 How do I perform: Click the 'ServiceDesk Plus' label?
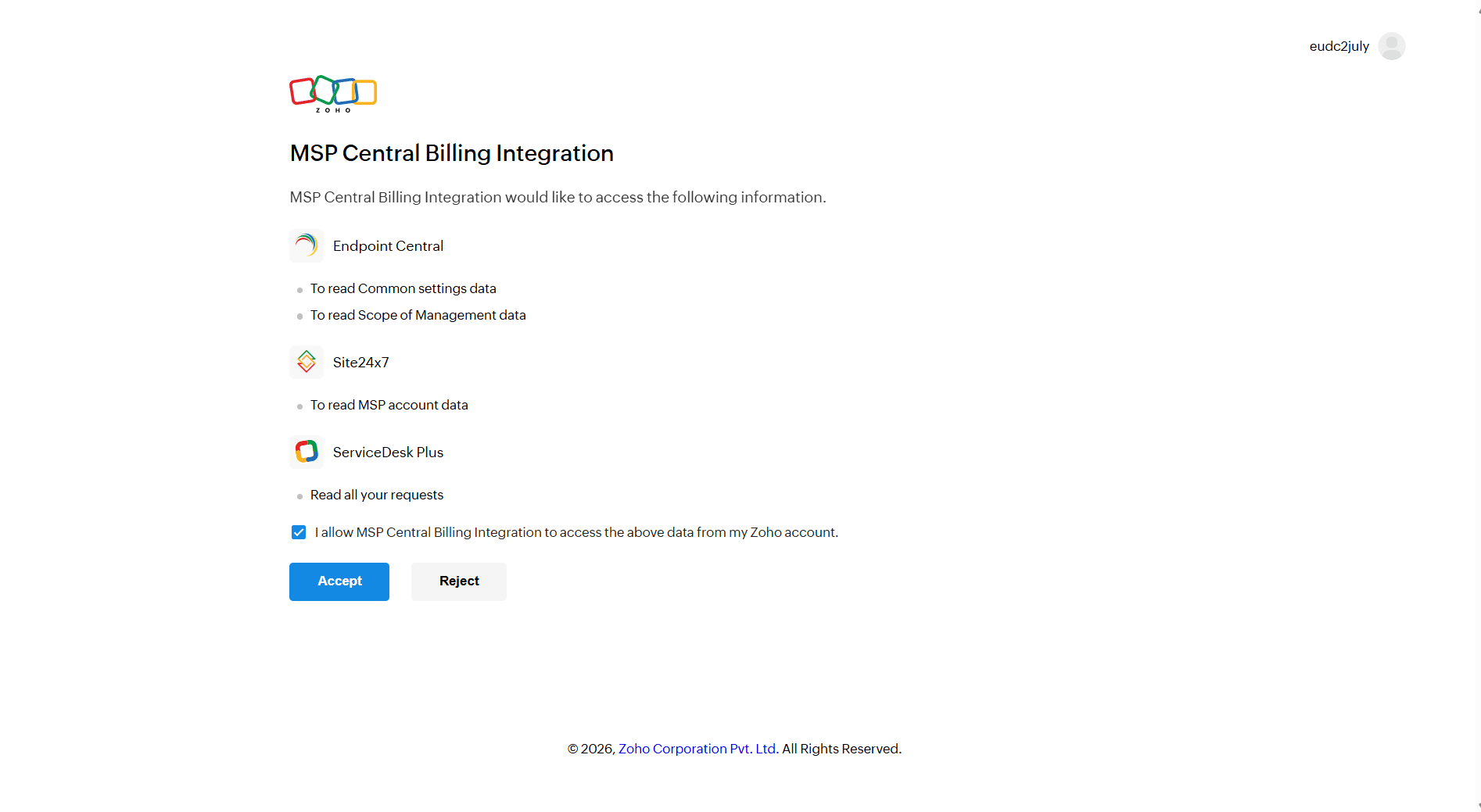pyautogui.click(x=388, y=453)
